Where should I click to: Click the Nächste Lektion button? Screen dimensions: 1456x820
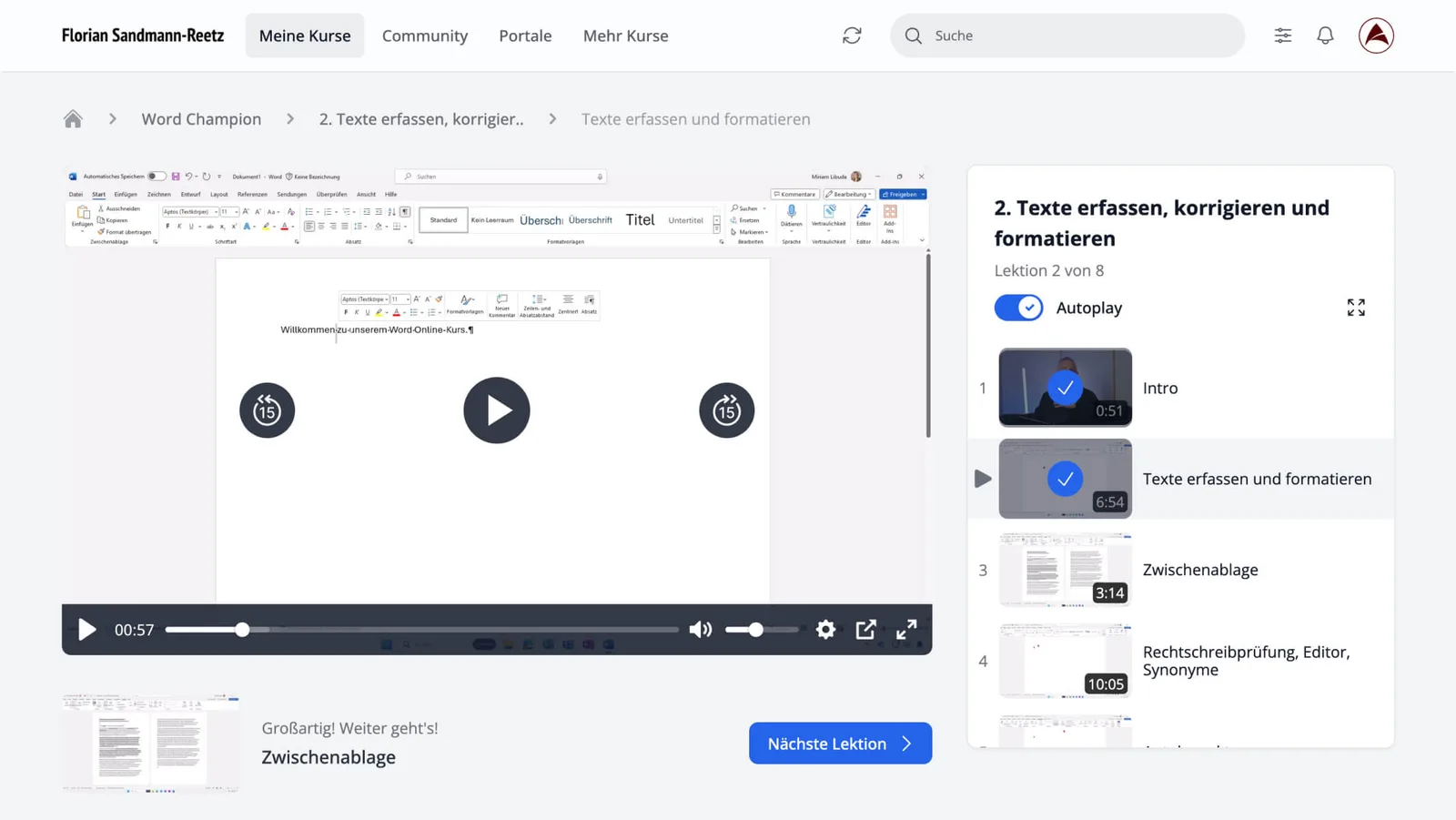[x=840, y=744]
